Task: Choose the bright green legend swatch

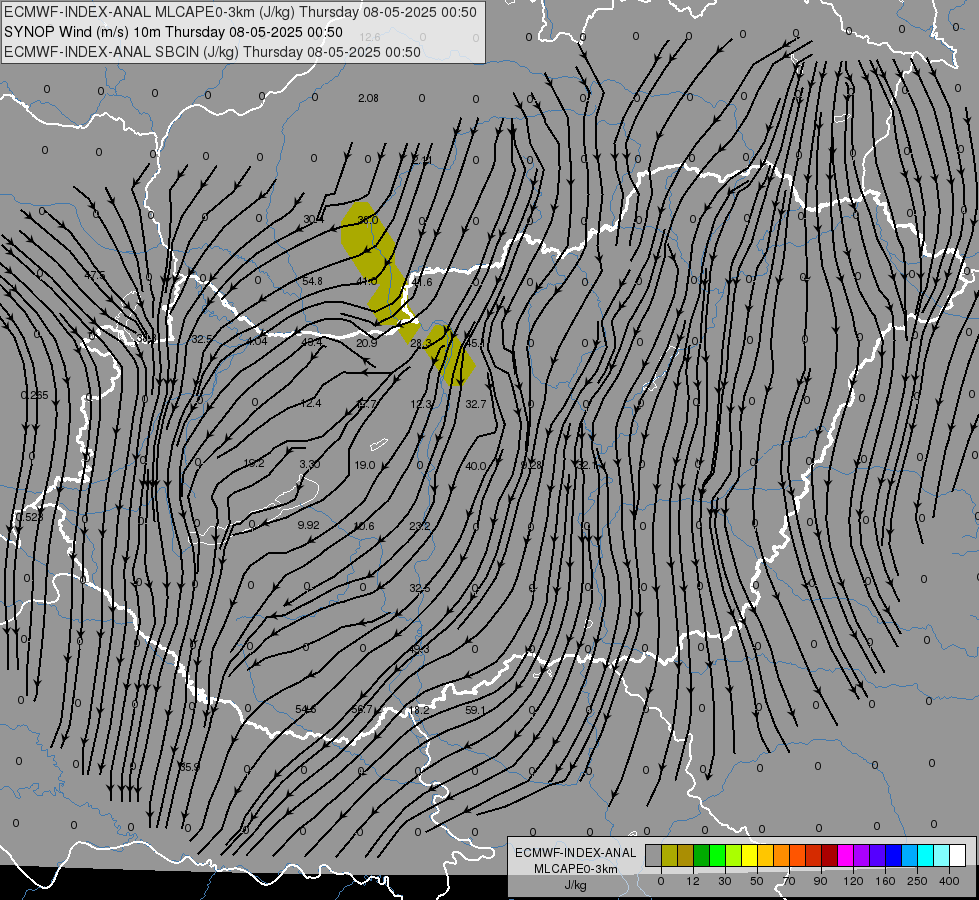Action: tap(717, 855)
